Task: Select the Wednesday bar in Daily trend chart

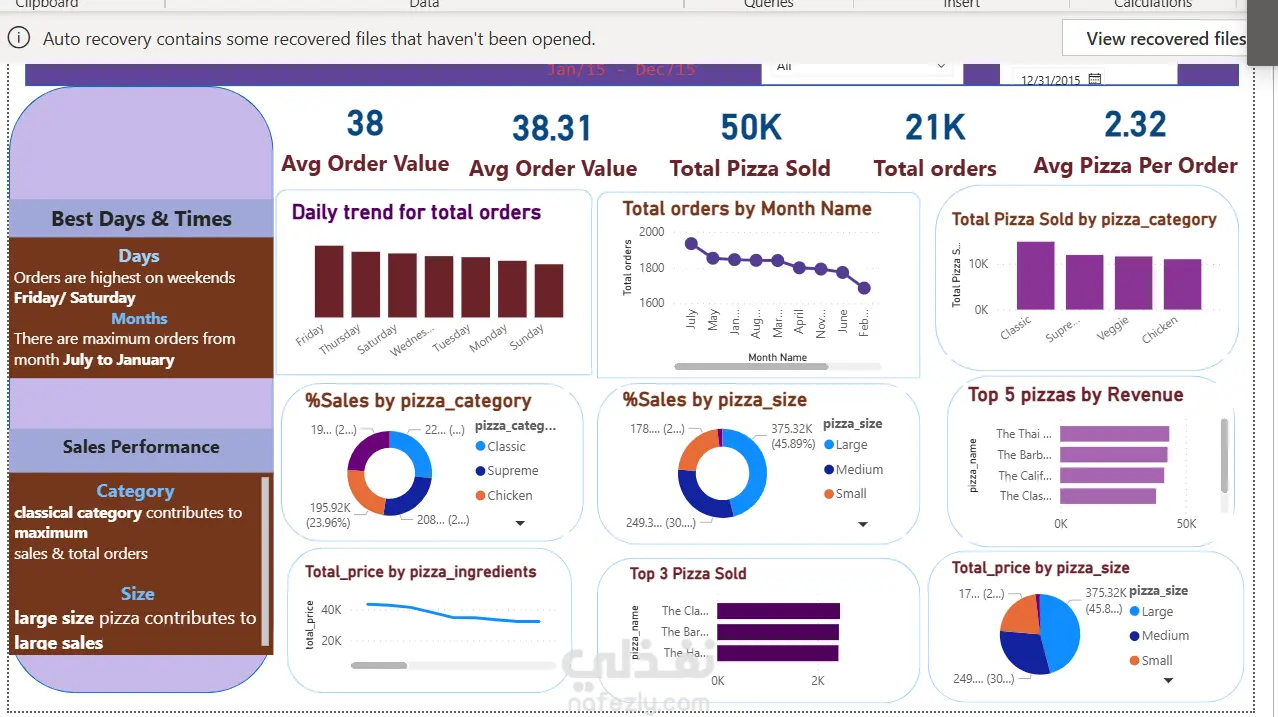Action: tap(439, 287)
